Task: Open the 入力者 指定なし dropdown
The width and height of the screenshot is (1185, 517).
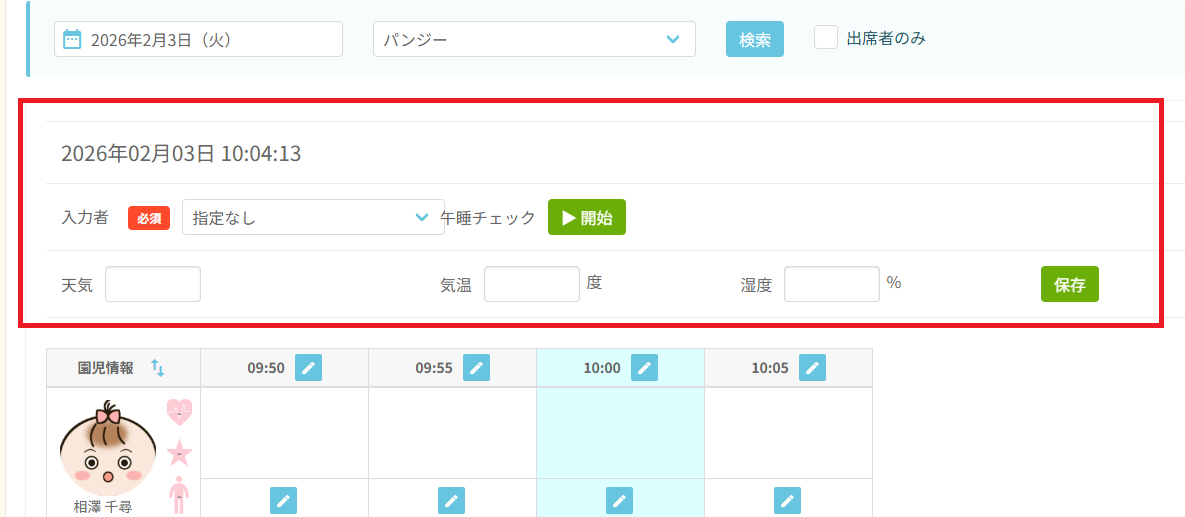Action: point(313,218)
